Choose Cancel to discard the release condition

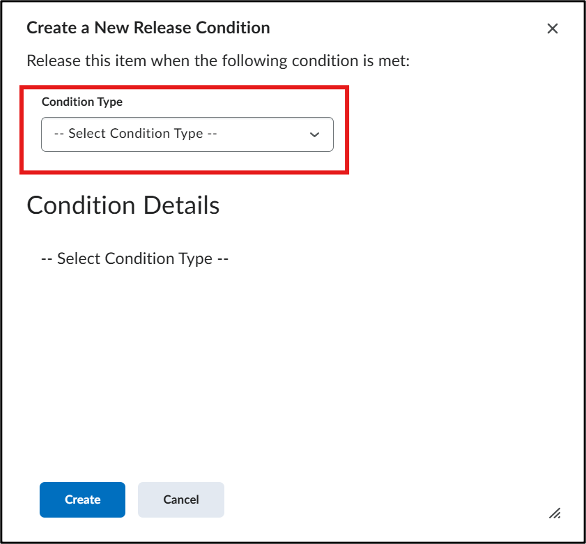pos(181,500)
